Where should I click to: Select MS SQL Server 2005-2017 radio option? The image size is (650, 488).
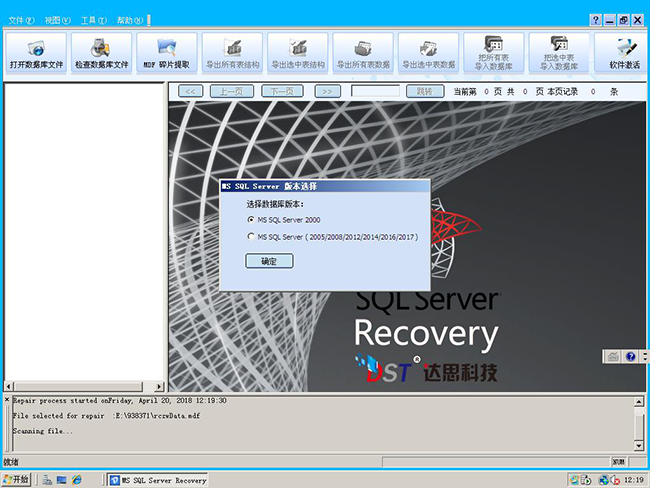(251, 237)
